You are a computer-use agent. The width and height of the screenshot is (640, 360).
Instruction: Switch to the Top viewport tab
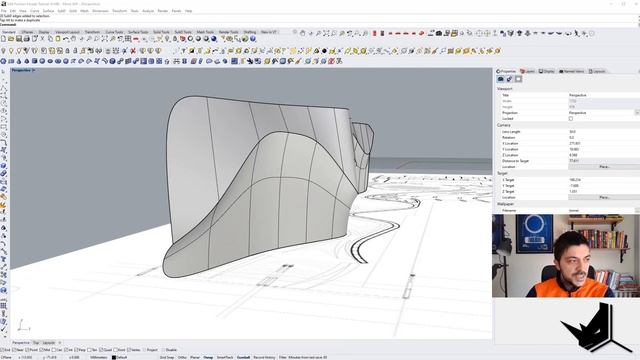(x=36, y=343)
